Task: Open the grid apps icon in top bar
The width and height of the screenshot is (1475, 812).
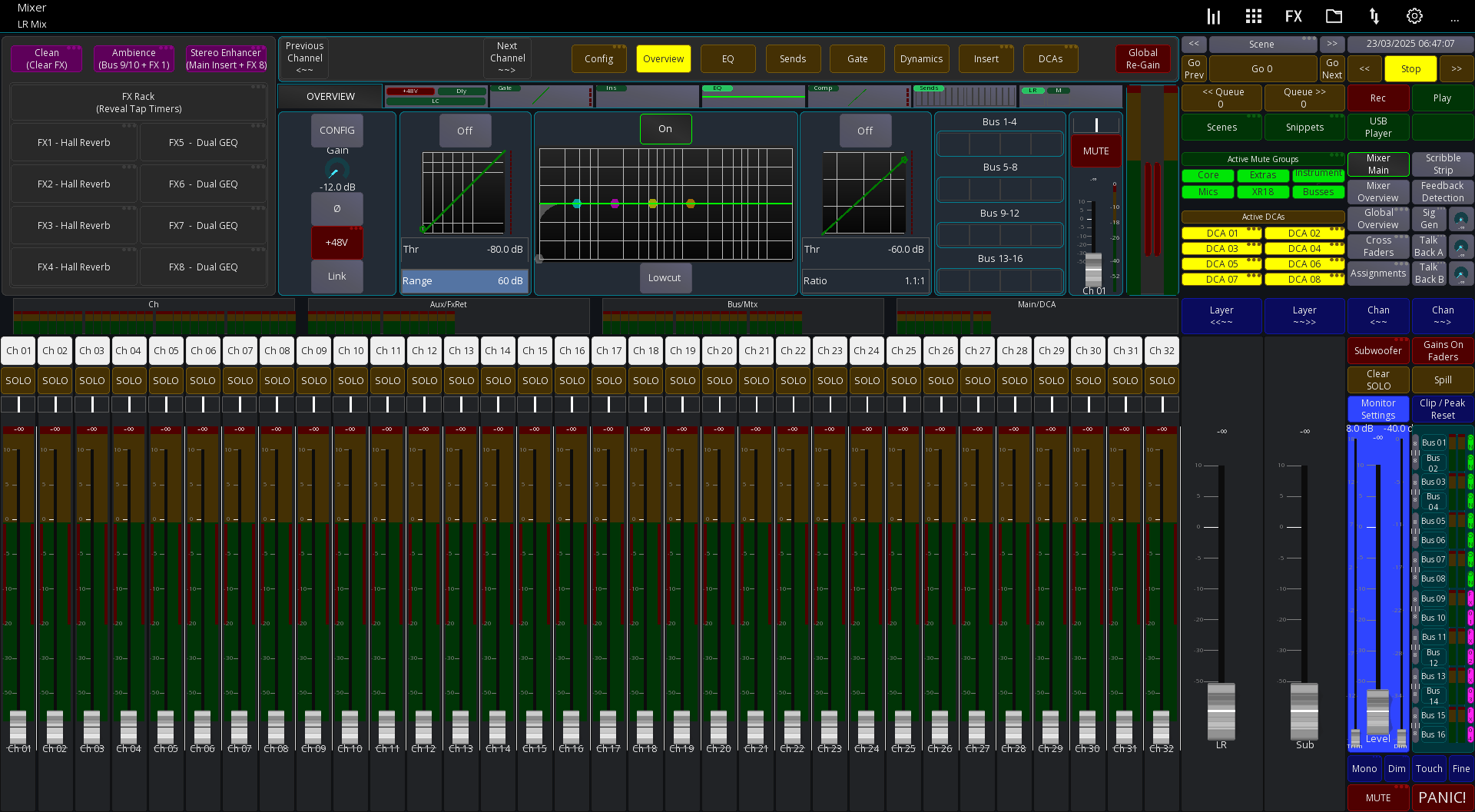Action: point(1254,16)
